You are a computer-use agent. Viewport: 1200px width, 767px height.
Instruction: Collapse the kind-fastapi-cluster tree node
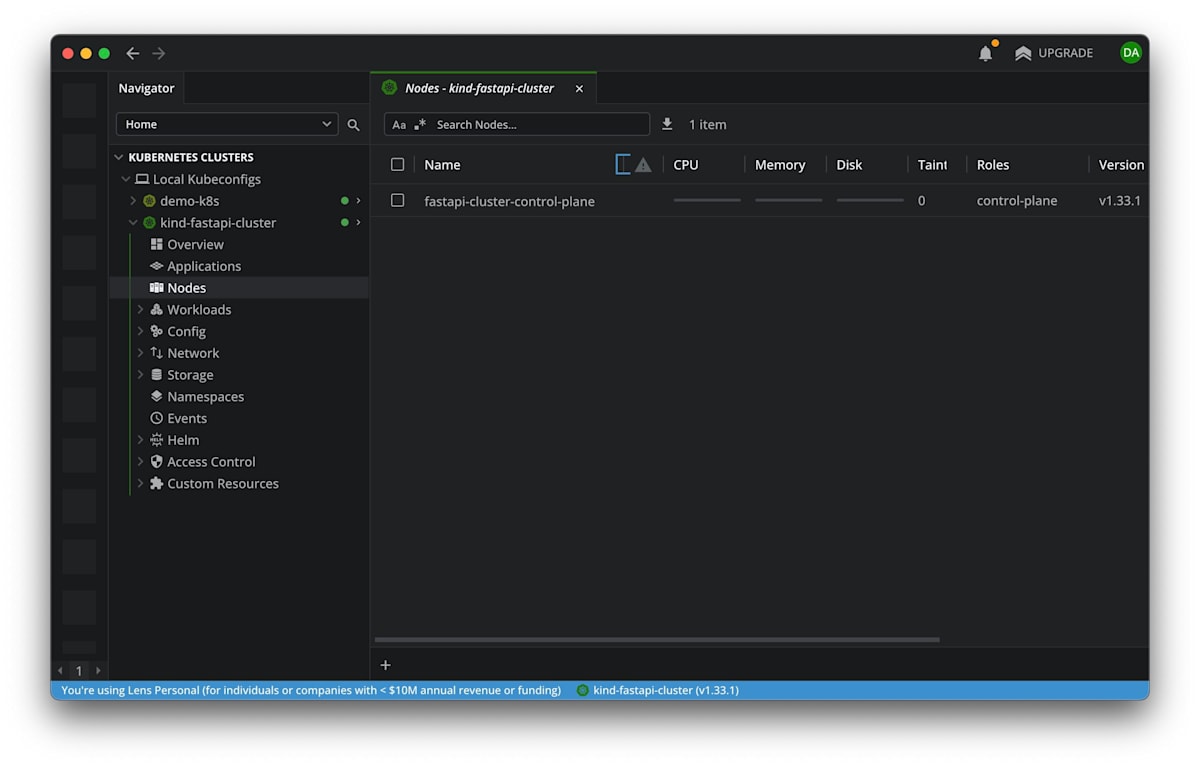coord(133,223)
